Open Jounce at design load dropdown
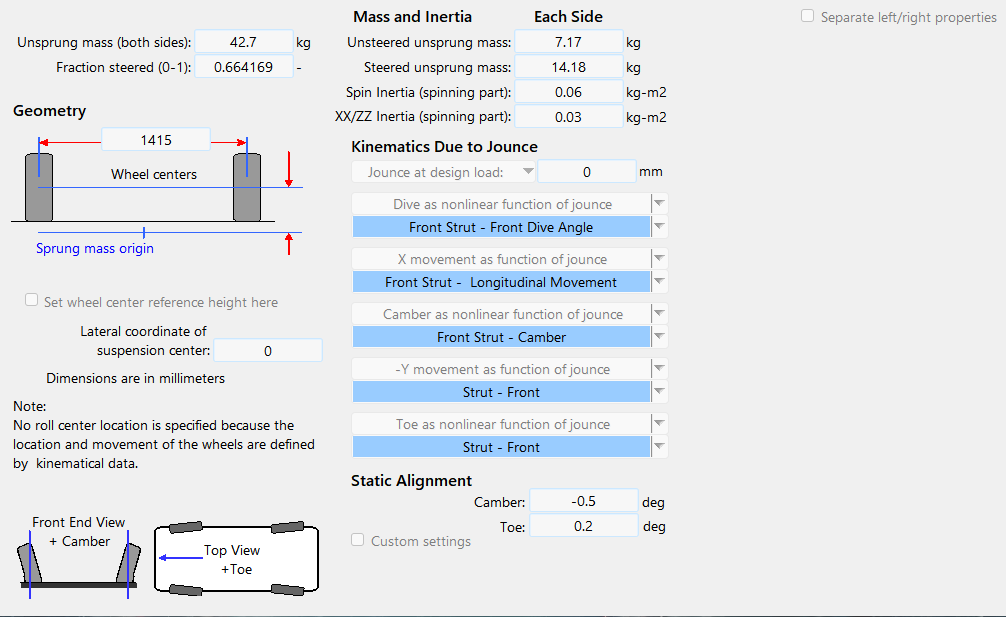 [x=444, y=172]
